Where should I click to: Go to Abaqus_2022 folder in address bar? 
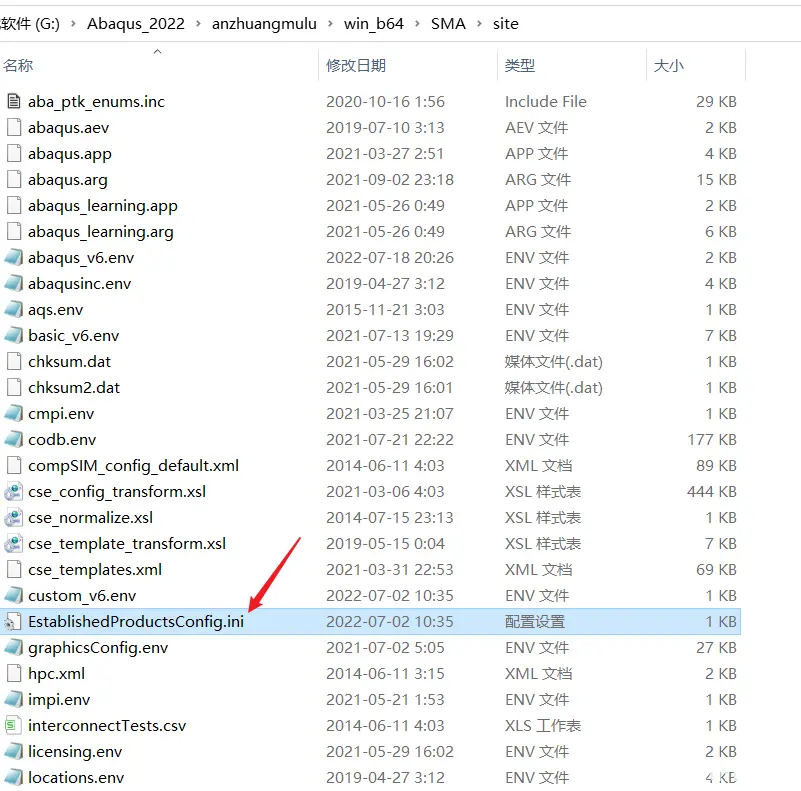click(136, 24)
